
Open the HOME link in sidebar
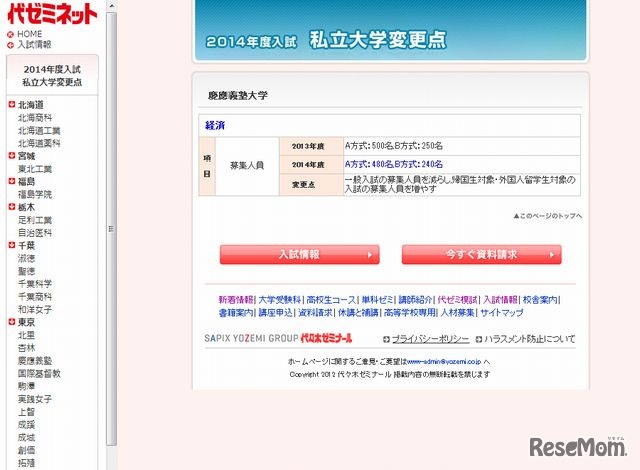[29, 34]
